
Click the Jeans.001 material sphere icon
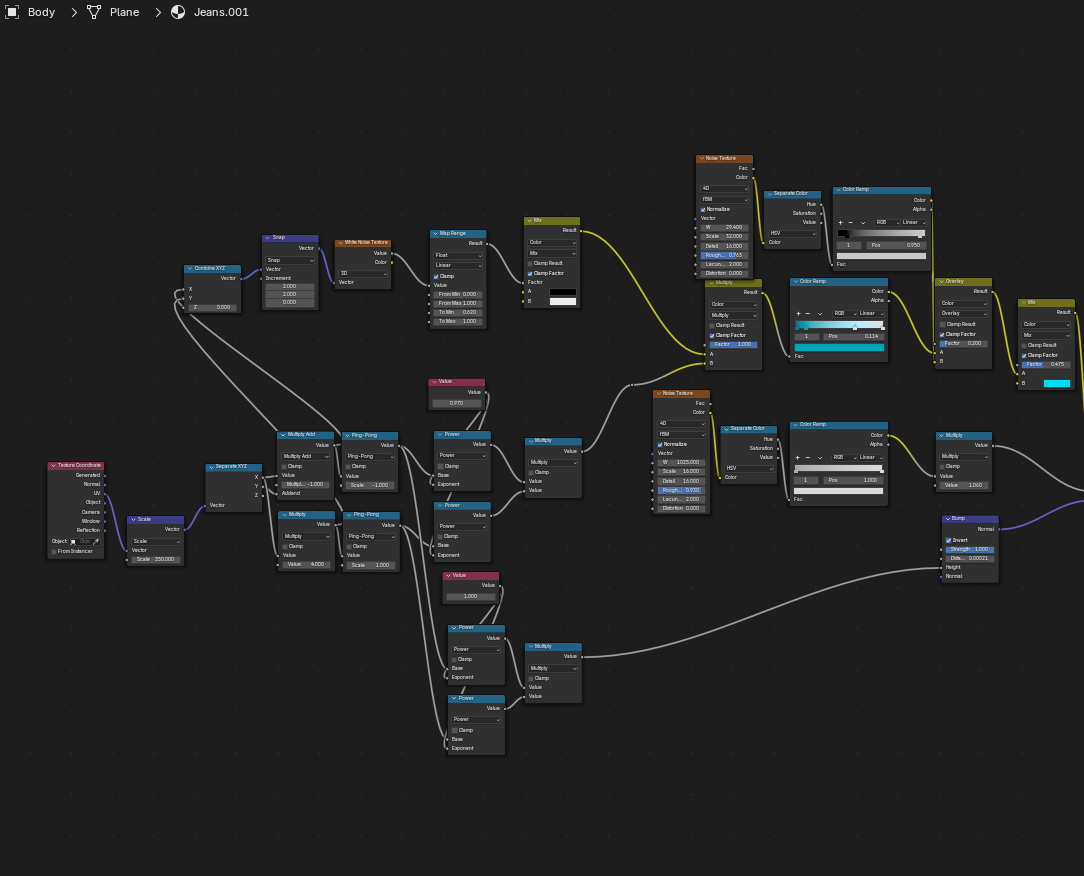point(178,12)
